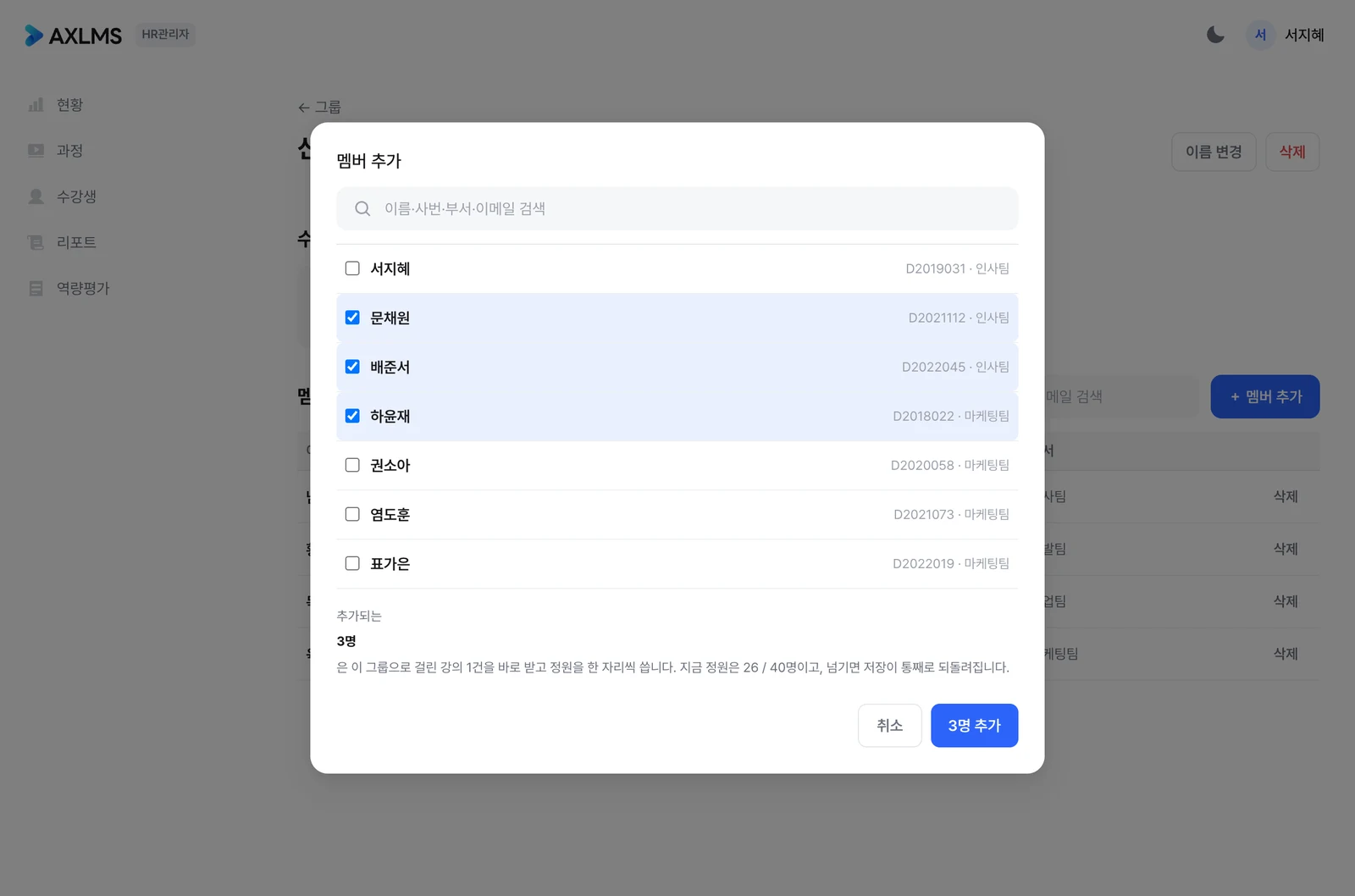Check the 표가은 checkbox
This screenshot has height=896, width=1355.
tap(352, 563)
